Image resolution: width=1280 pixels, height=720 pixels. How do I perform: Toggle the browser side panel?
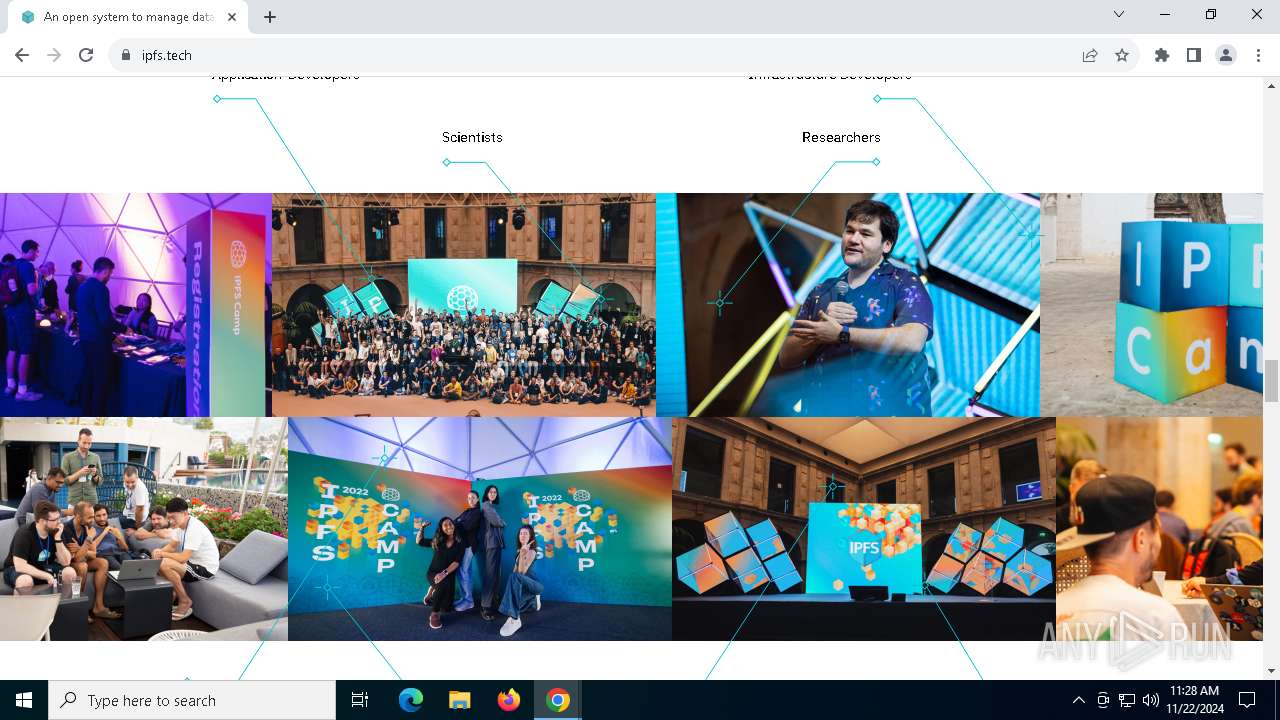1194,55
